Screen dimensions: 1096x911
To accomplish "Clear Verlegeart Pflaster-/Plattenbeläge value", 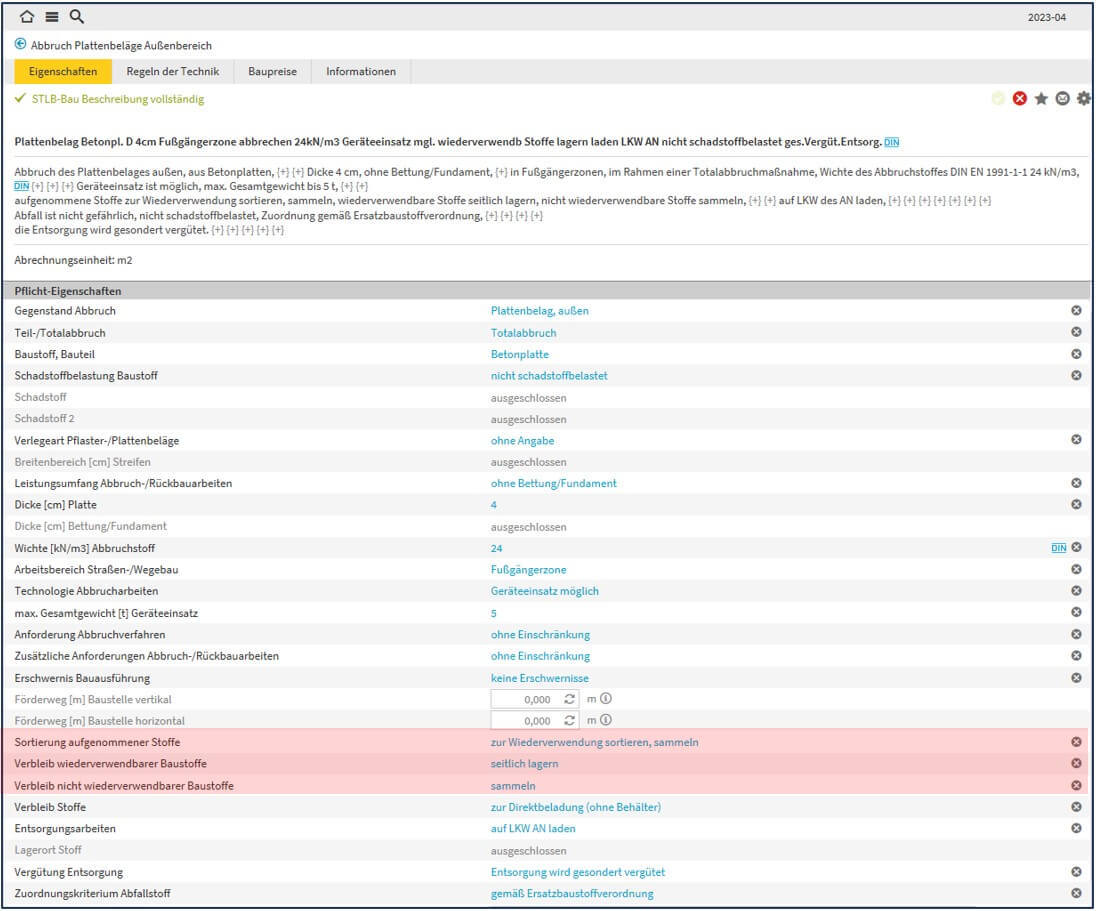I will [x=1076, y=440].
